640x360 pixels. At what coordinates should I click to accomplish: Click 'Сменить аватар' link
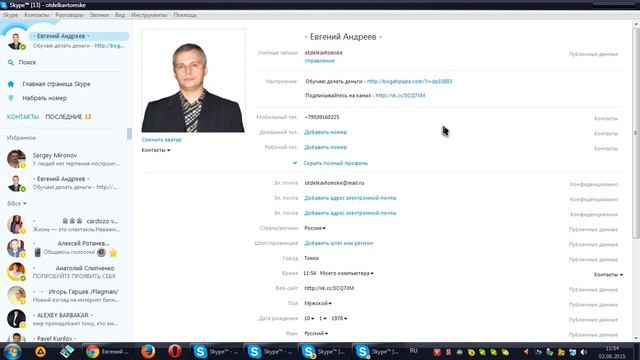(x=162, y=140)
